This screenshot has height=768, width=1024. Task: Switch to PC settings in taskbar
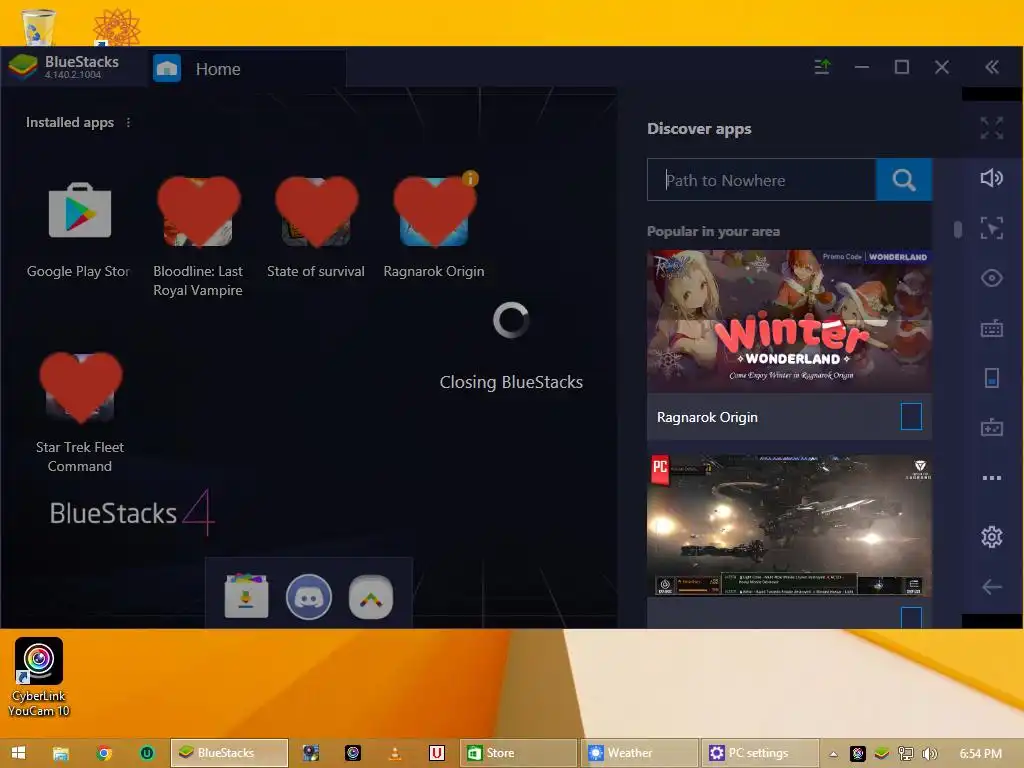click(x=761, y=753)
